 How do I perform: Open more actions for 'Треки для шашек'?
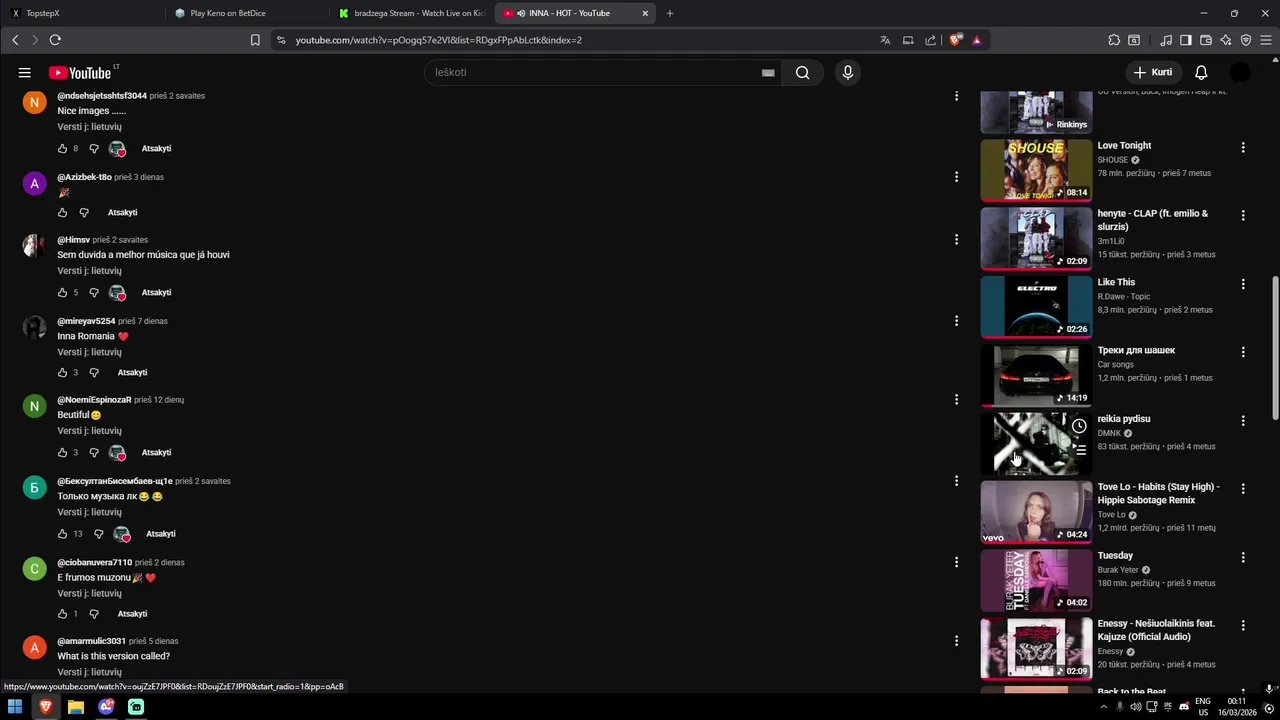tap(1243, 352)
